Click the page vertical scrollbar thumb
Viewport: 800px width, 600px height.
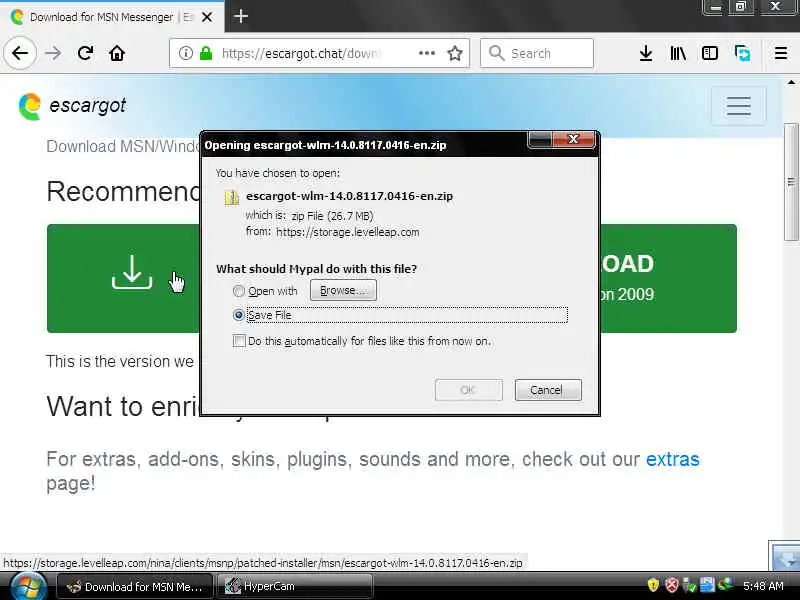791,182
